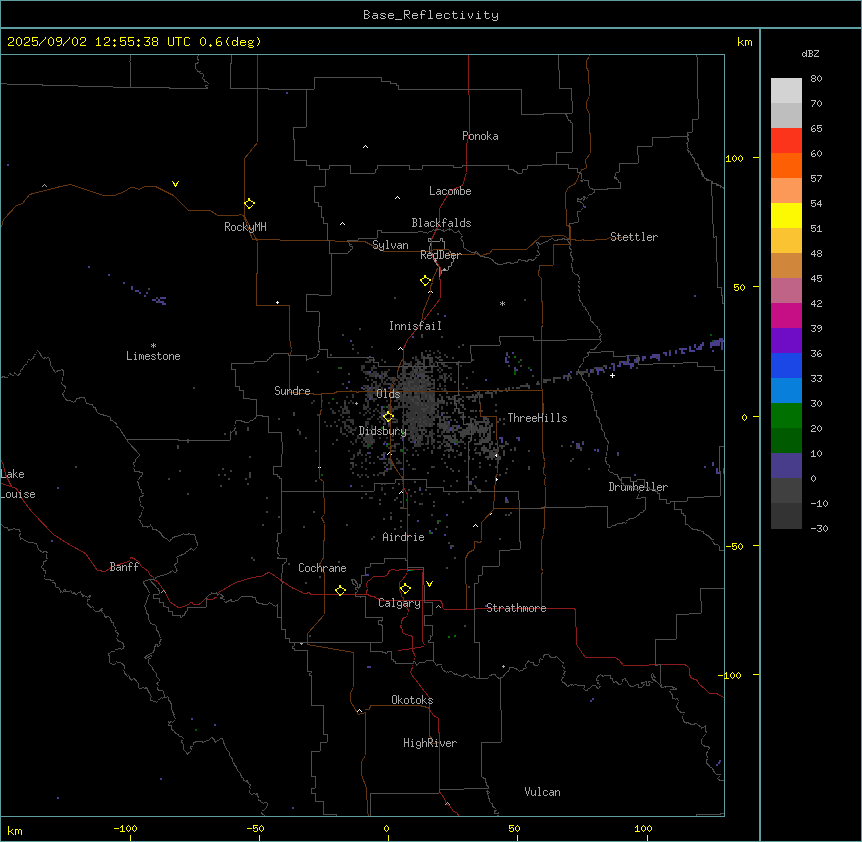Click the HighRiver label
Viewport: 862px width, 842px height.
430,743
